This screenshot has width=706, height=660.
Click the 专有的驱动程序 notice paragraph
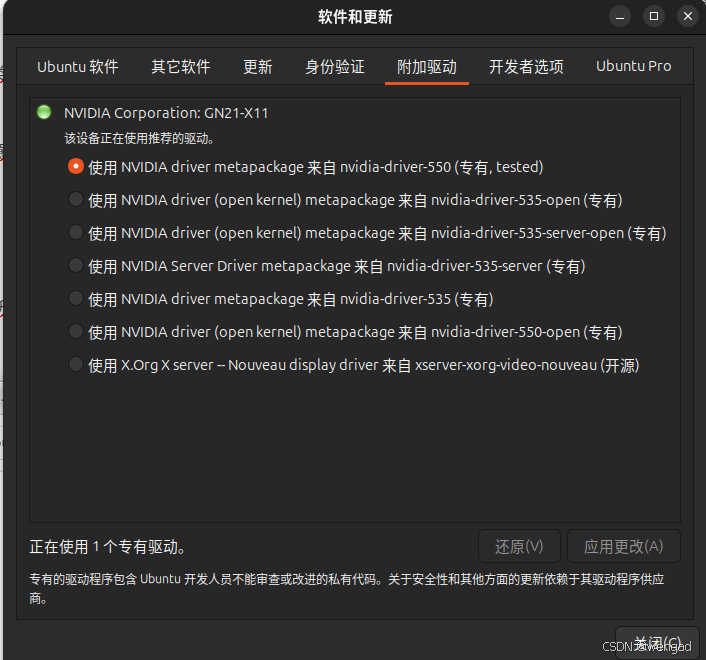[347, 588]
